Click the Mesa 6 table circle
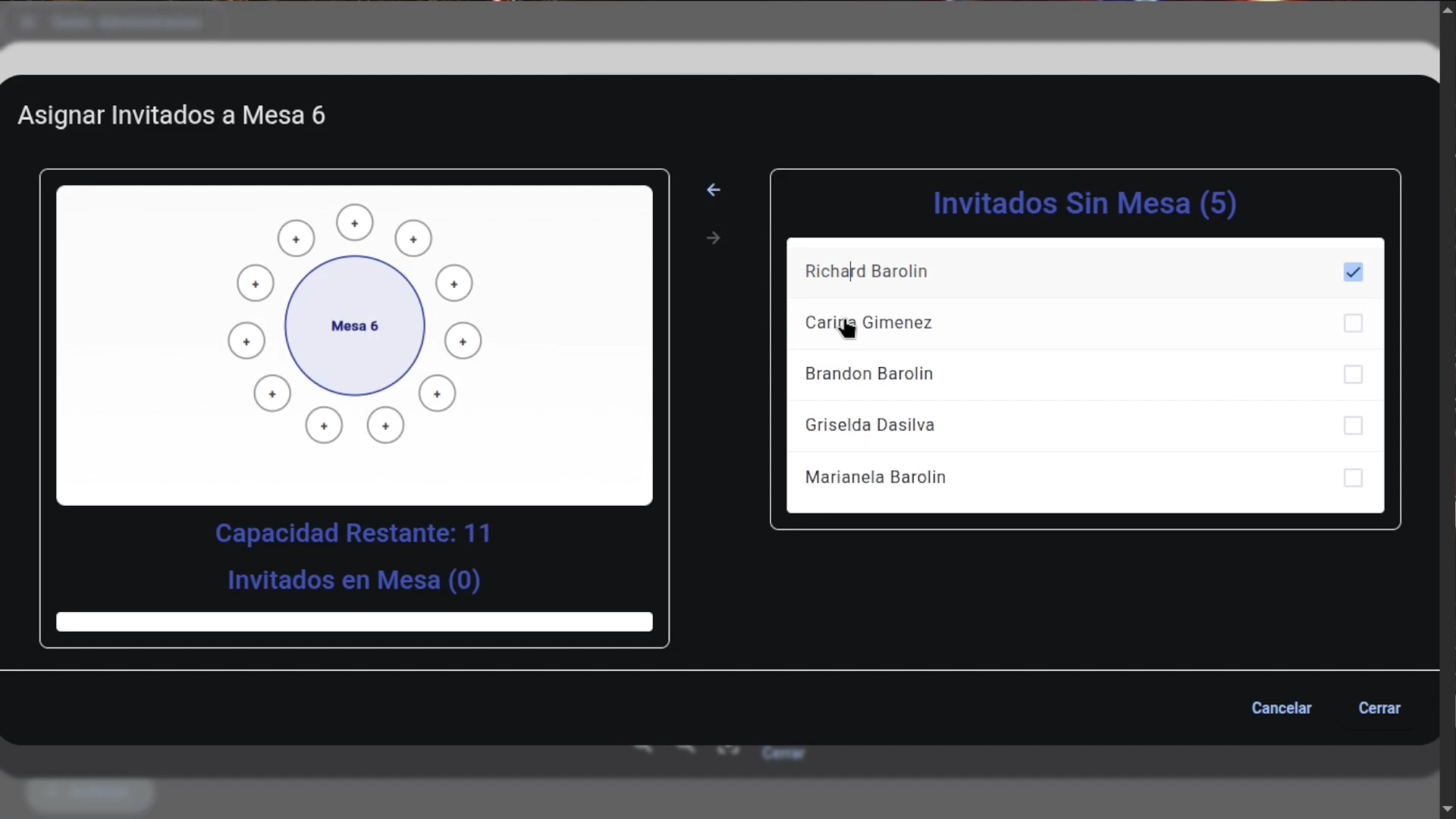Image resolution: width=1456 pixels, height=819 pixels. [354, 326]
